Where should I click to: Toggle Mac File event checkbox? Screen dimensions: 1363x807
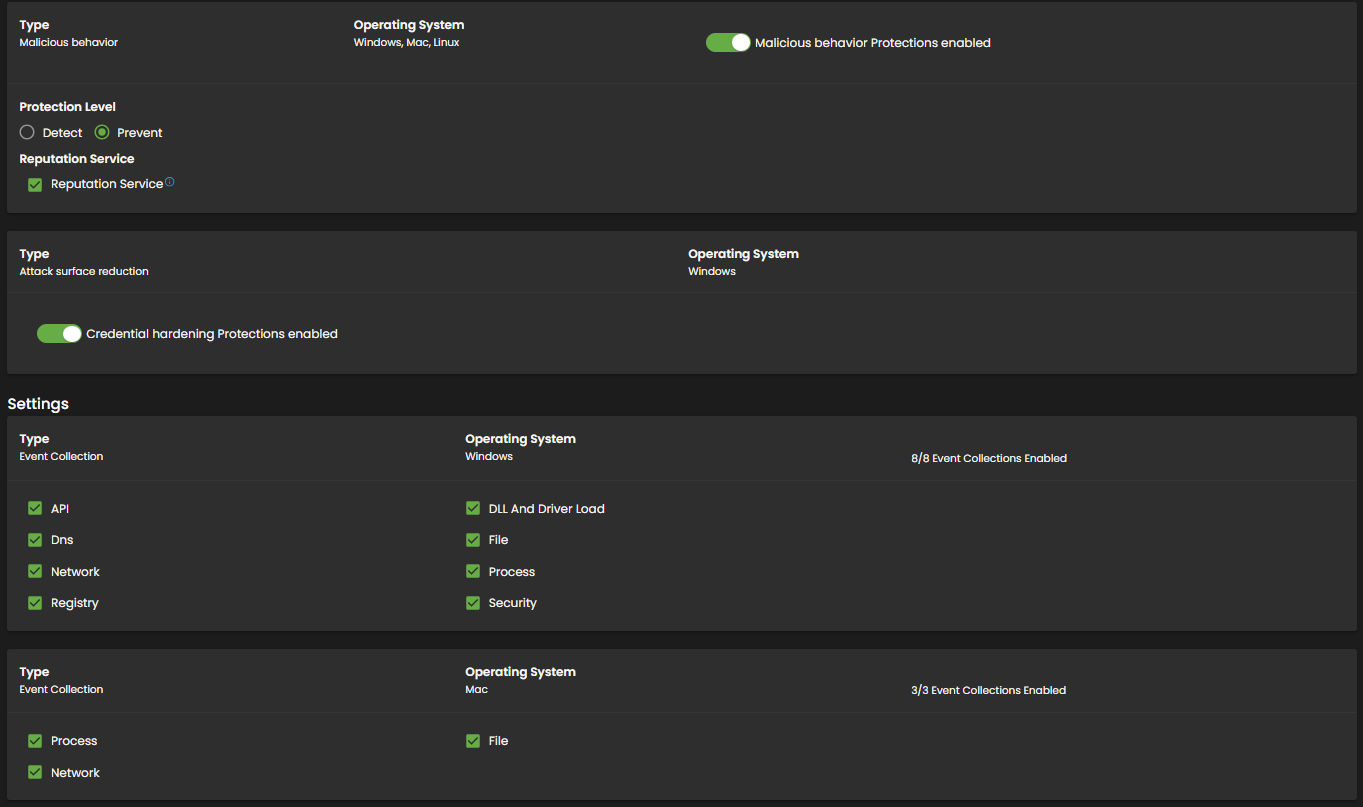[473, 741]
